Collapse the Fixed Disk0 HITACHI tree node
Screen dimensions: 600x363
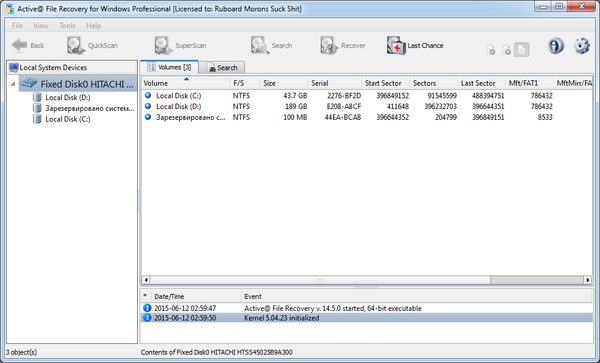(13, 84)
